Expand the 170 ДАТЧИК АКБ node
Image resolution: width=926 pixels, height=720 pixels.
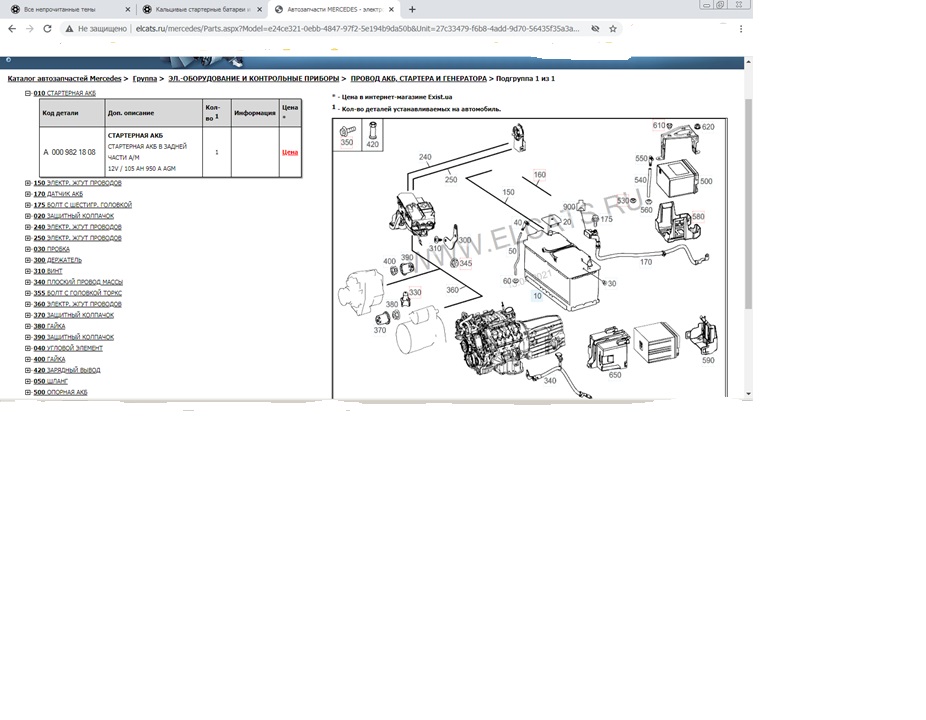[28, 194]
